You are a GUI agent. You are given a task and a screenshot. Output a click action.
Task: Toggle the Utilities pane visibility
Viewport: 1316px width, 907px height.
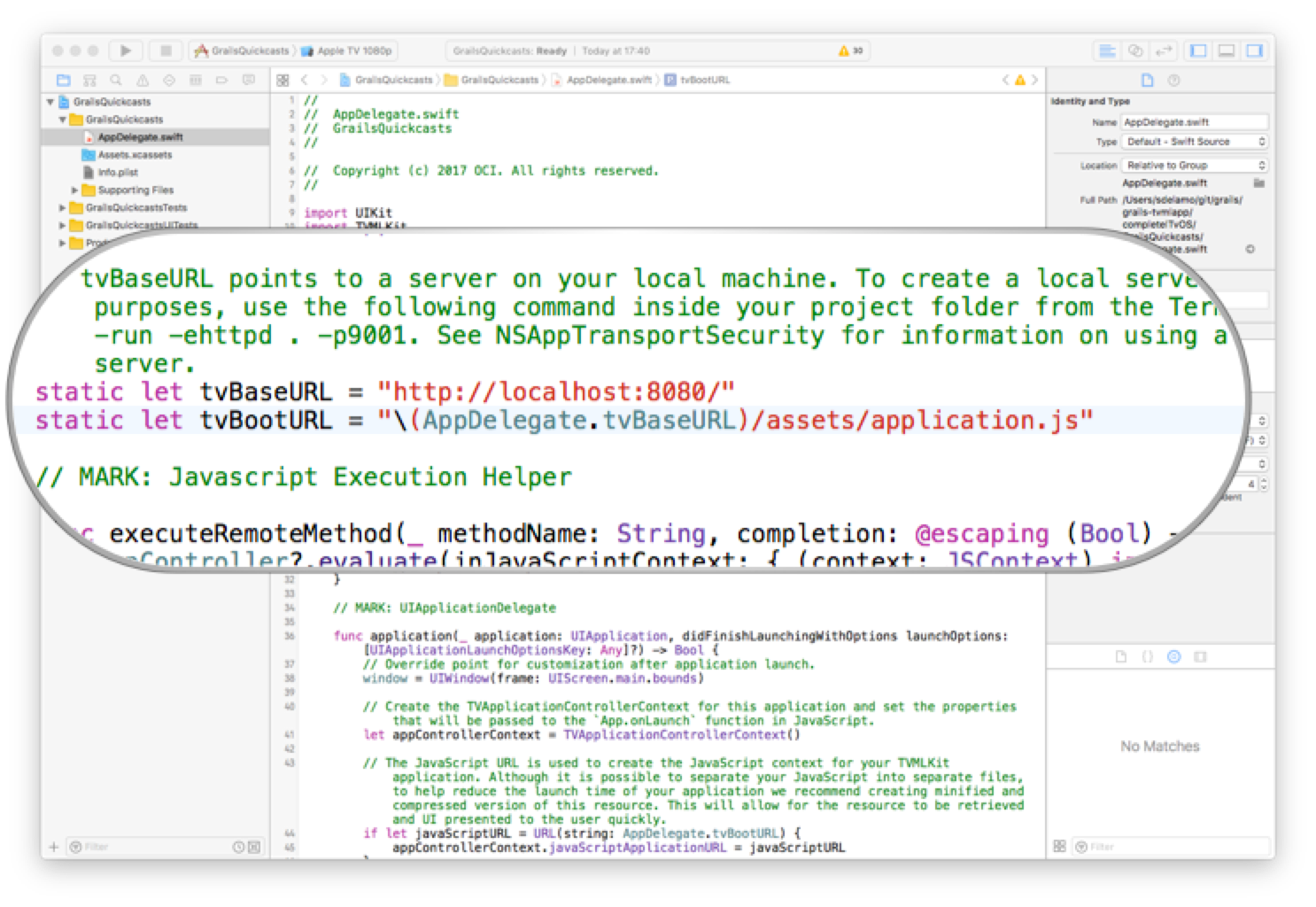tap(1255, 50)
